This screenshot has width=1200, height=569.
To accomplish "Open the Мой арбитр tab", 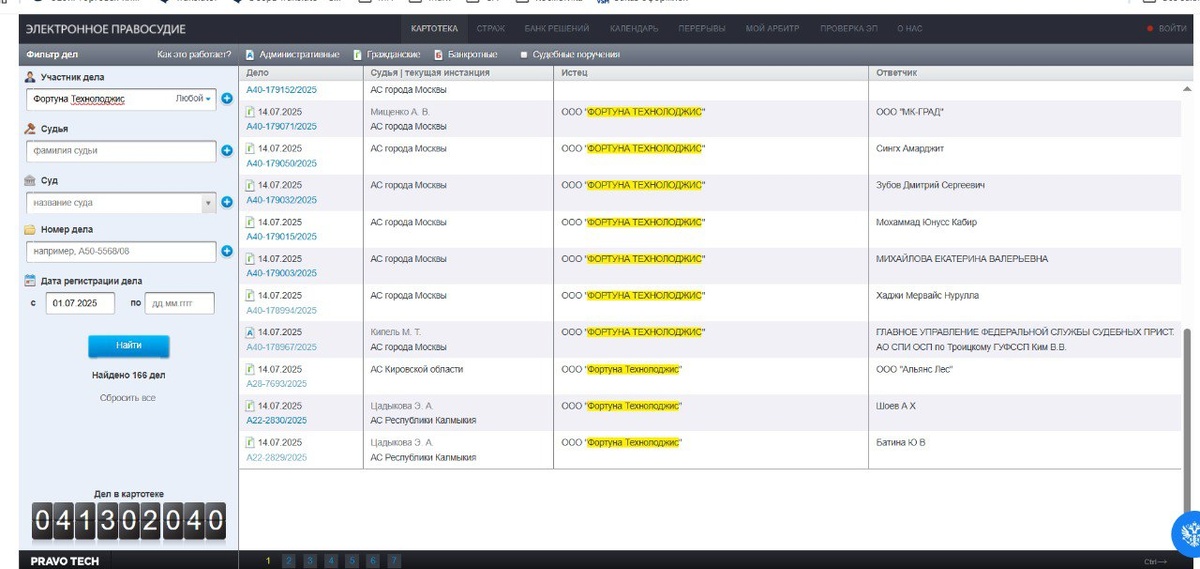I will 772,29.
